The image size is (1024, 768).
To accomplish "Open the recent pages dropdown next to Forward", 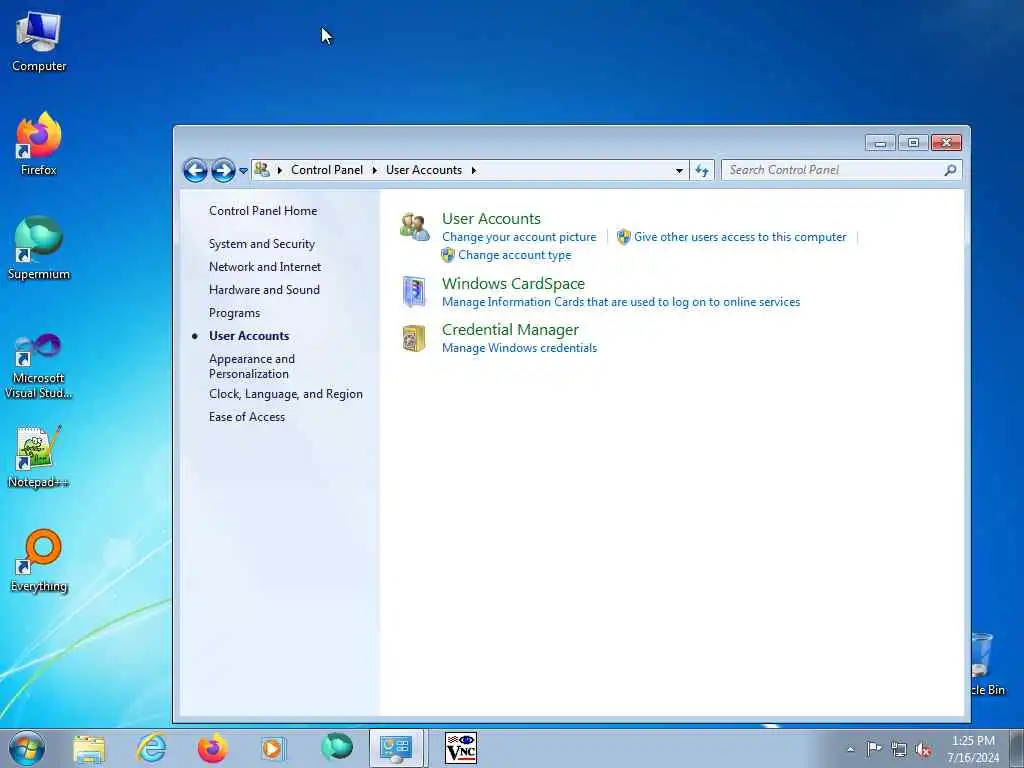I will 243,170.
